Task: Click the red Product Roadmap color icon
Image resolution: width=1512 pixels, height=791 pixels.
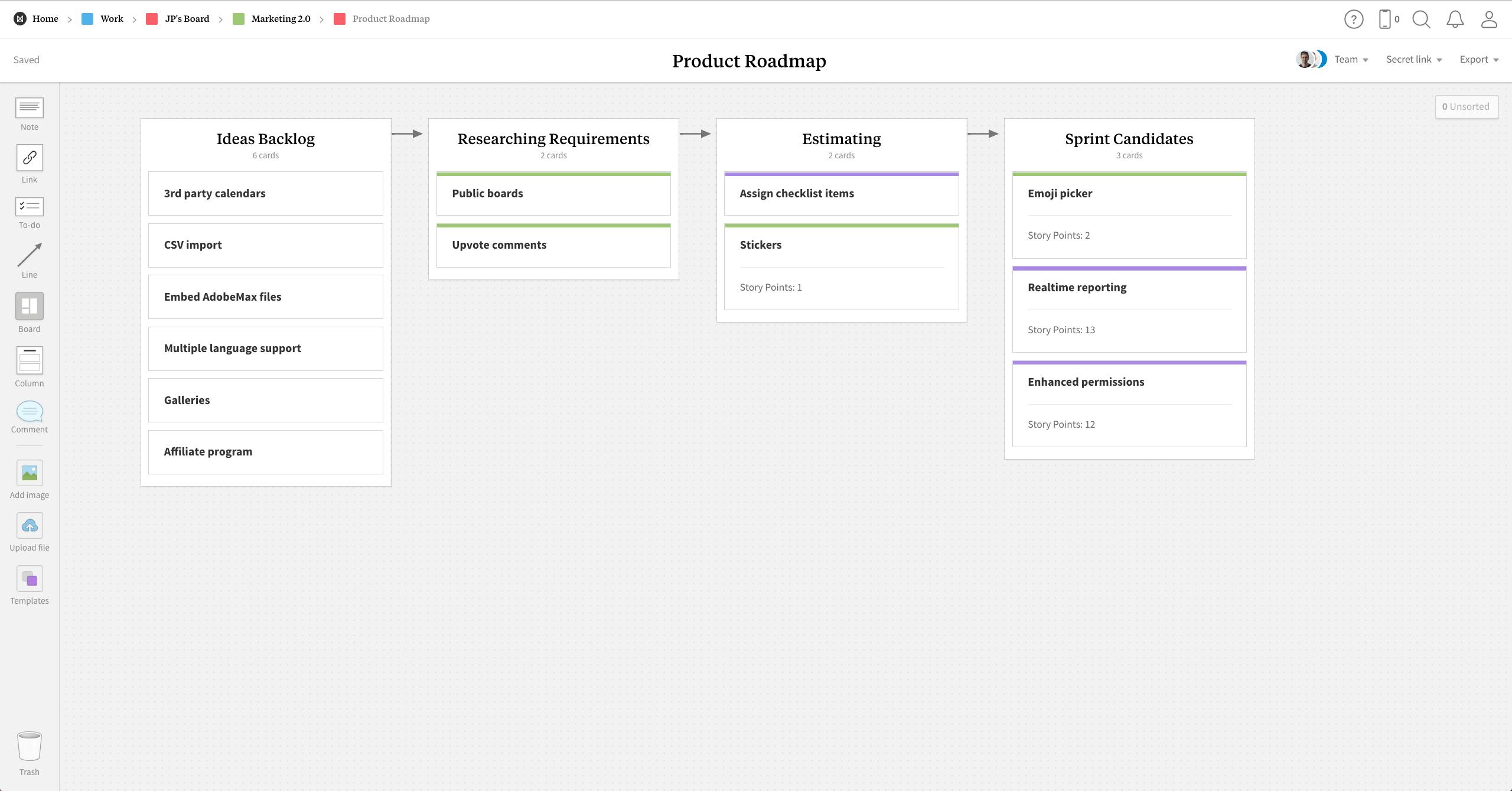Action: click(x=340, y=19)
